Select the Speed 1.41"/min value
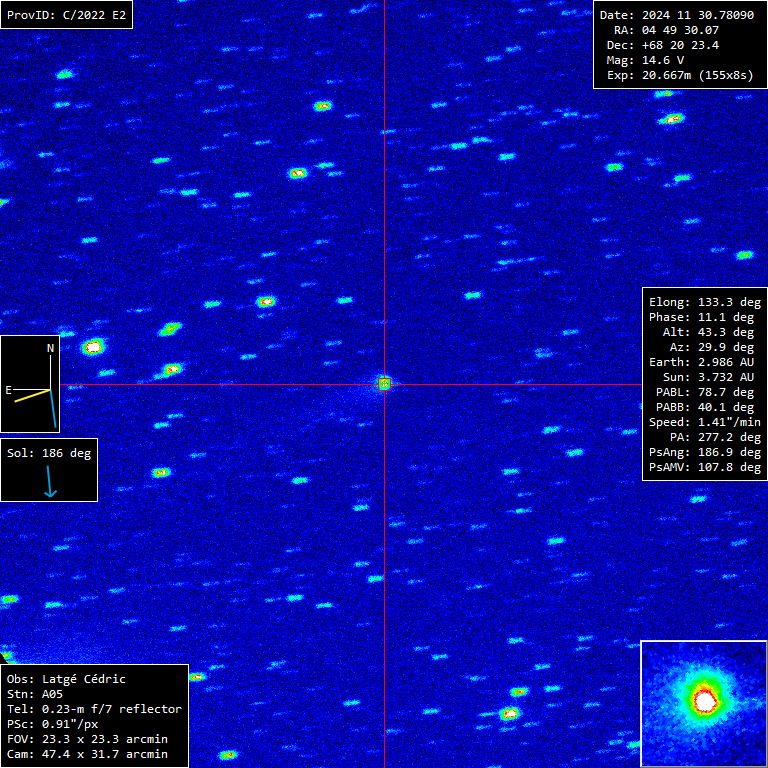The width and height of the screenshot is (768, 768). 704,422
